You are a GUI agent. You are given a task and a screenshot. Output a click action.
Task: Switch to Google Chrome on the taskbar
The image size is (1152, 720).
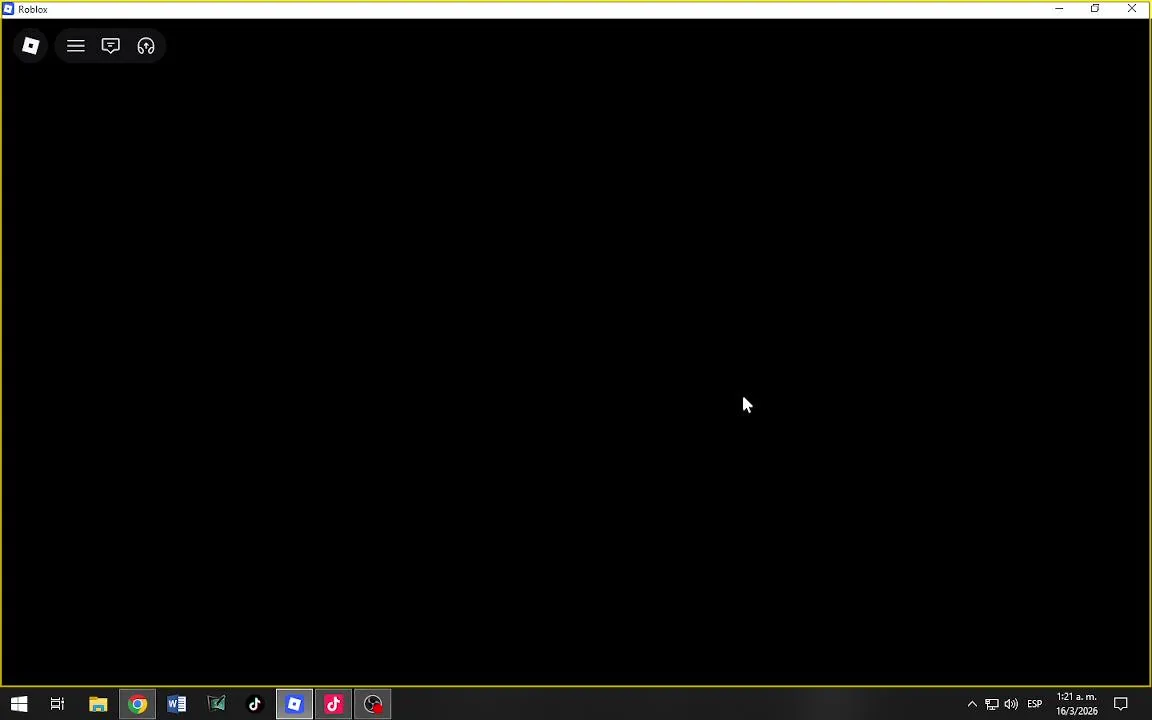tap(137, 704)
